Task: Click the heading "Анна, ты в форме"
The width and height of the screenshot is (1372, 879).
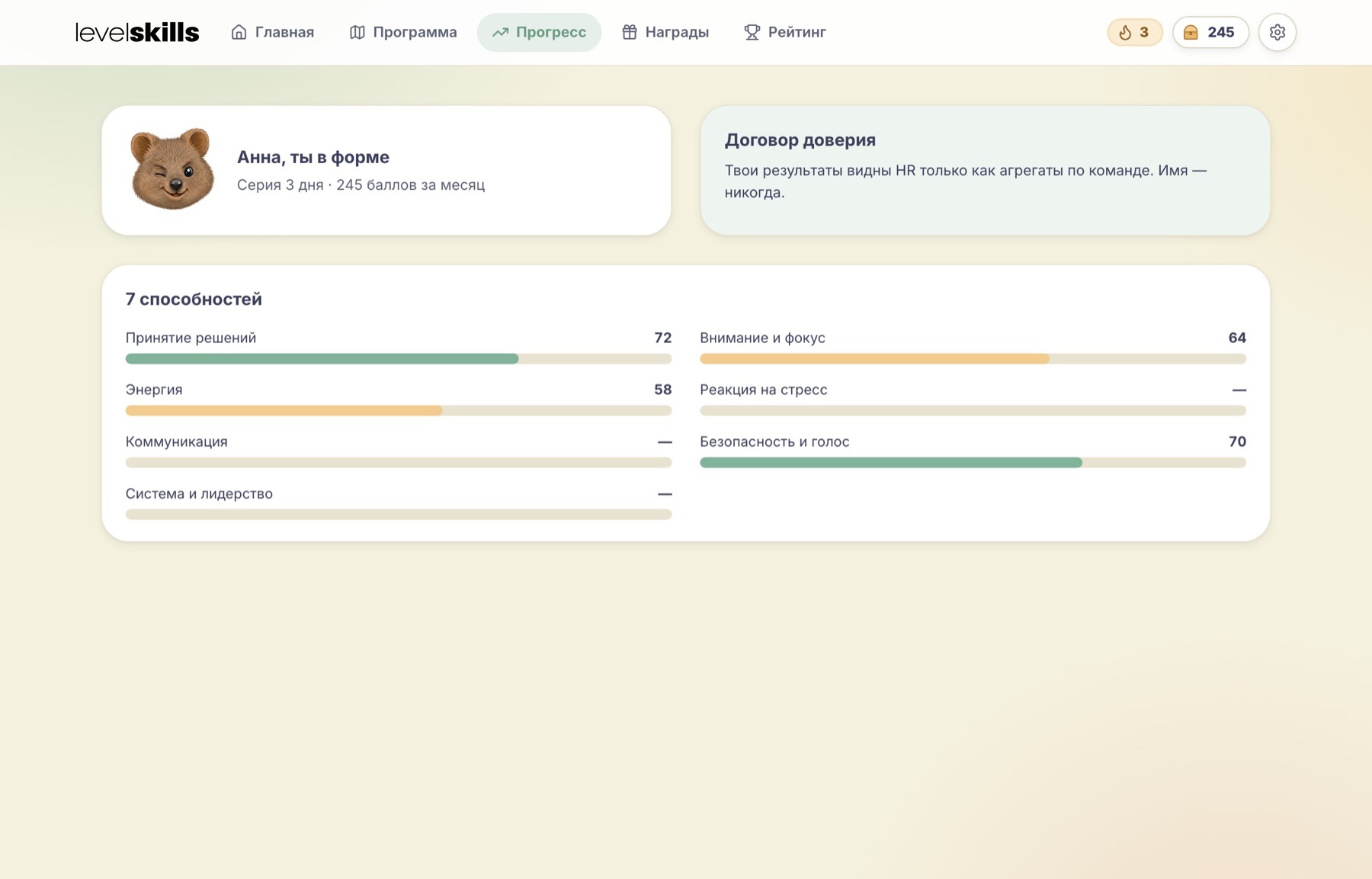Action: pos(313,157)
